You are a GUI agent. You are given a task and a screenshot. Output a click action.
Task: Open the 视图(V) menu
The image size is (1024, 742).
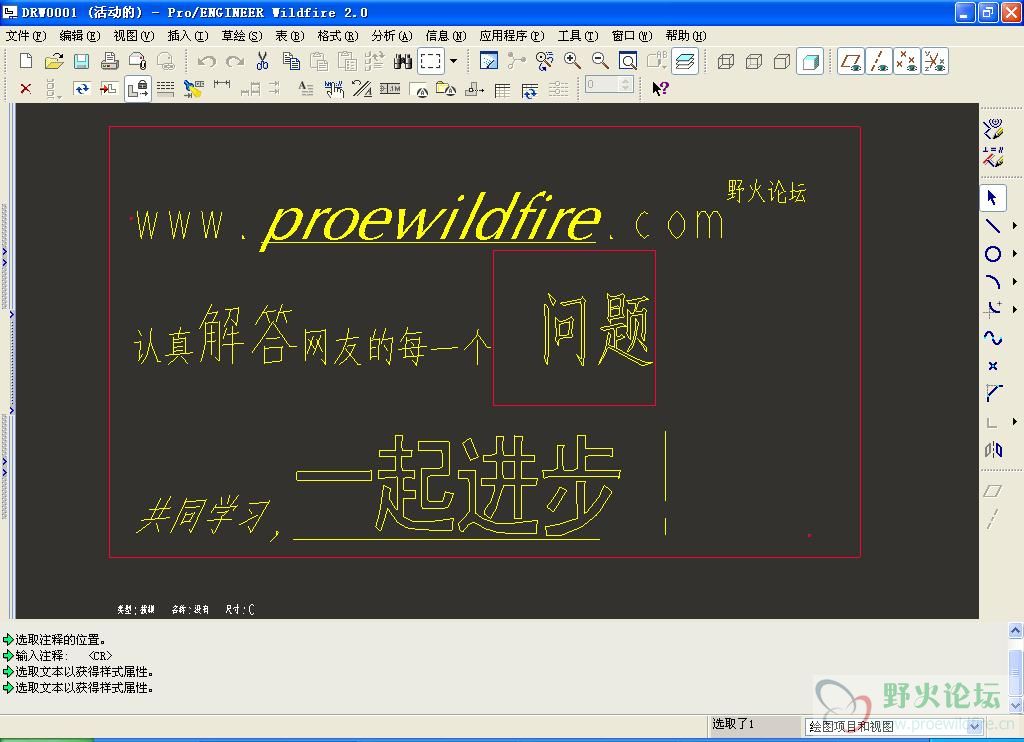tap(134, 36)
